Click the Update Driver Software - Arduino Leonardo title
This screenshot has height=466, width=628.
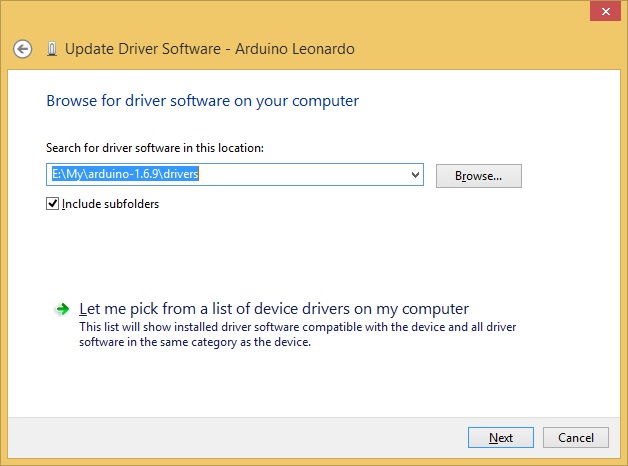[x=209, y=49]
